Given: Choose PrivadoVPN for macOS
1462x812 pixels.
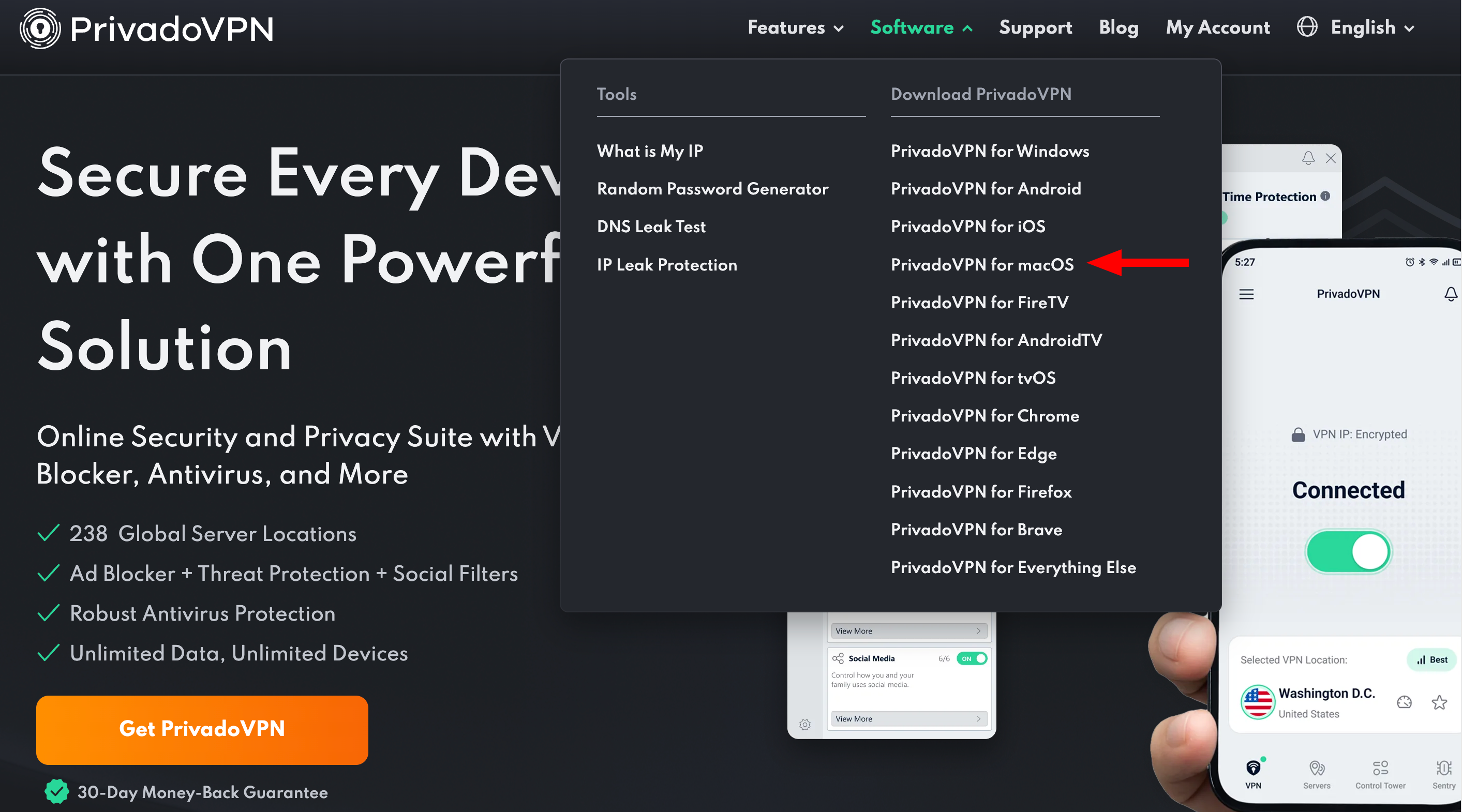Looking at the screenshot, I should [982, 264].
